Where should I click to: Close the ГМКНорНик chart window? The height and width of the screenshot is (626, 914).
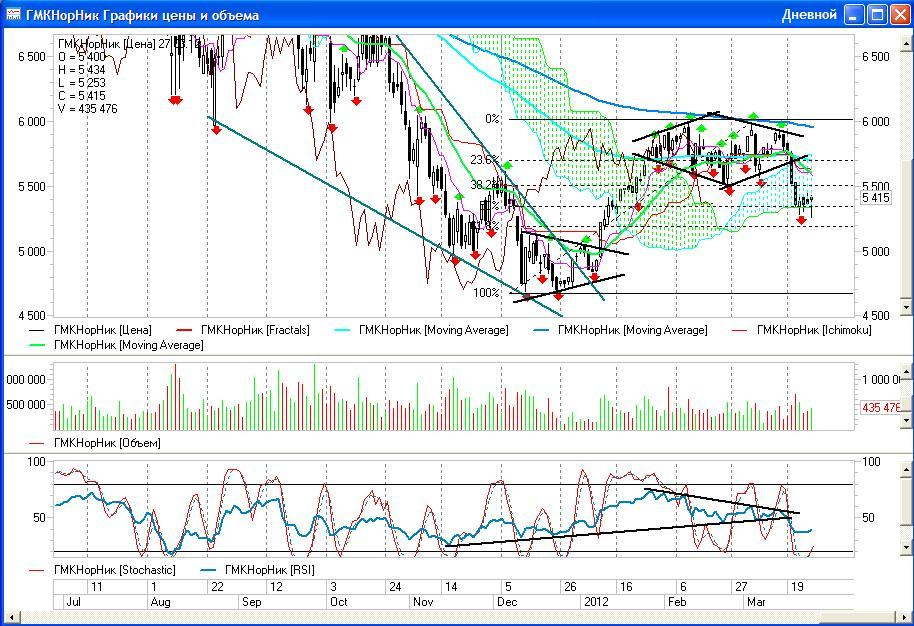point(900,15)
